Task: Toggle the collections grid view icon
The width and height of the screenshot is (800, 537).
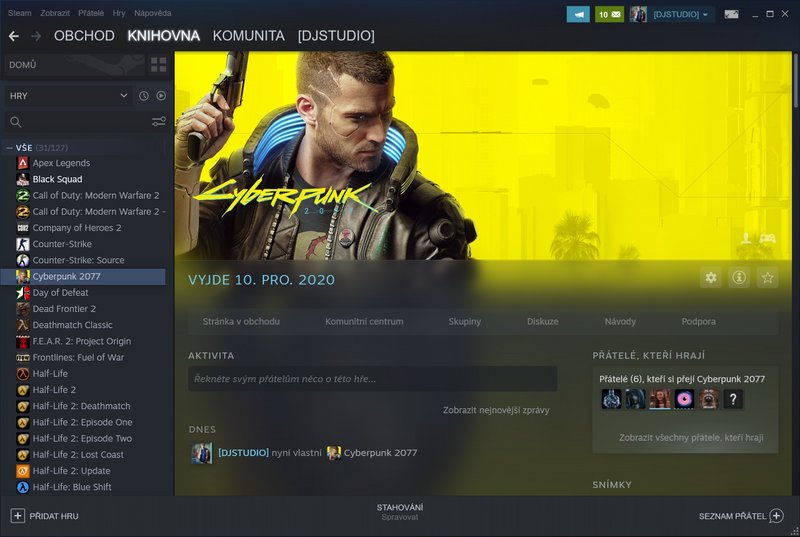Action: click(159, 65)
